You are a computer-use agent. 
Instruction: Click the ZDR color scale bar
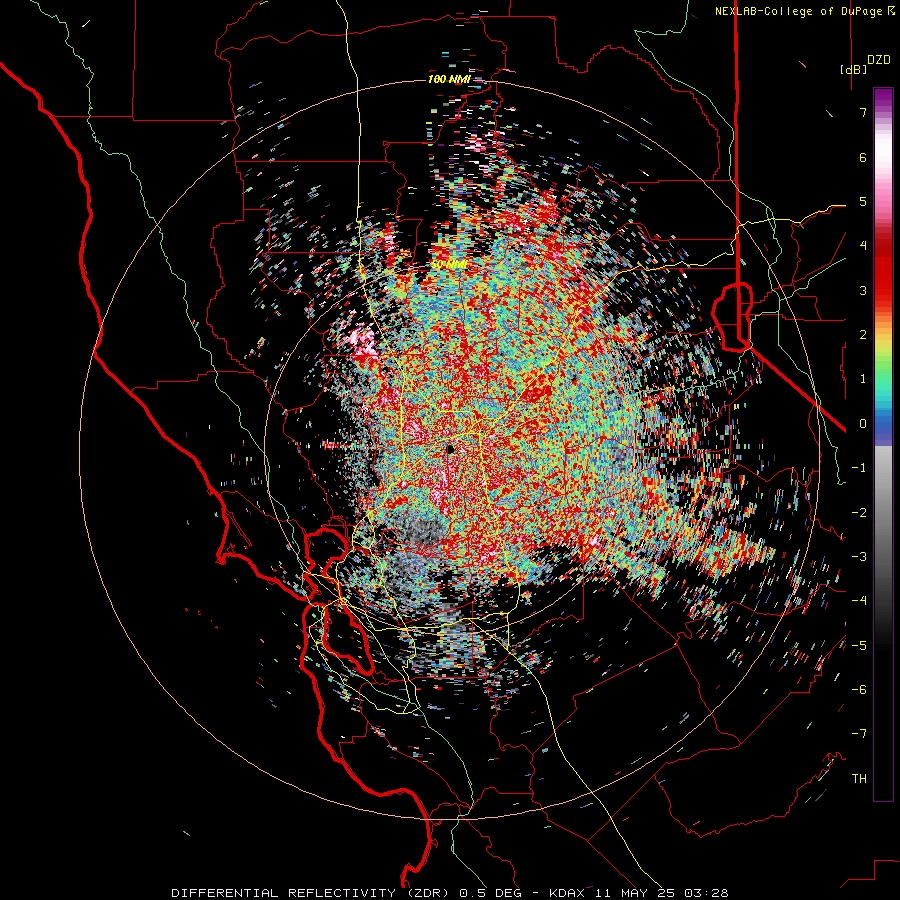point(883,444)
